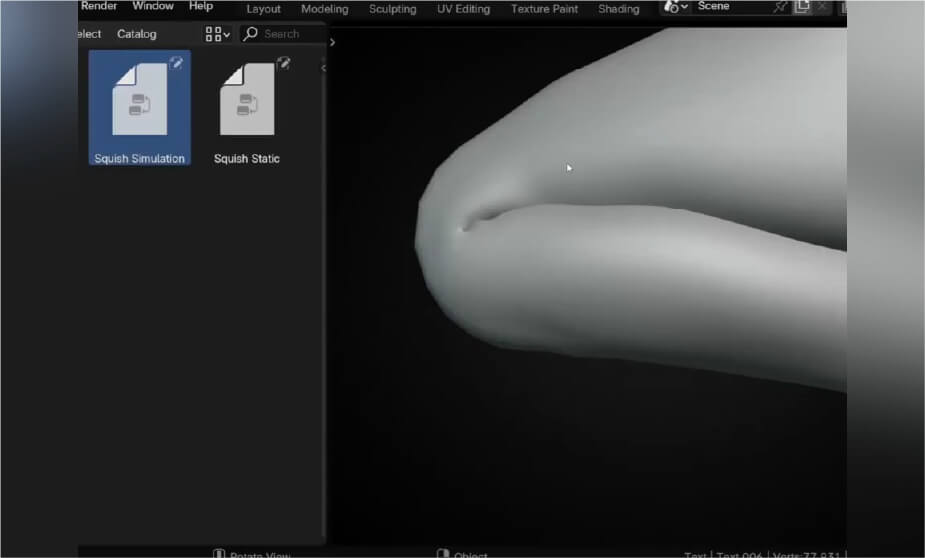Switch to the Shading workspace tab
The height and width of the screenshot is (558, 925).
pyautogui.click(x=618, y=9)
